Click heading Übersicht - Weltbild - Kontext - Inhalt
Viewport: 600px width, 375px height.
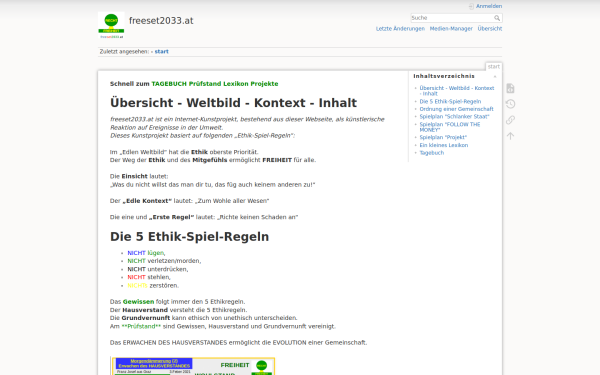click(x=233, y=103)
